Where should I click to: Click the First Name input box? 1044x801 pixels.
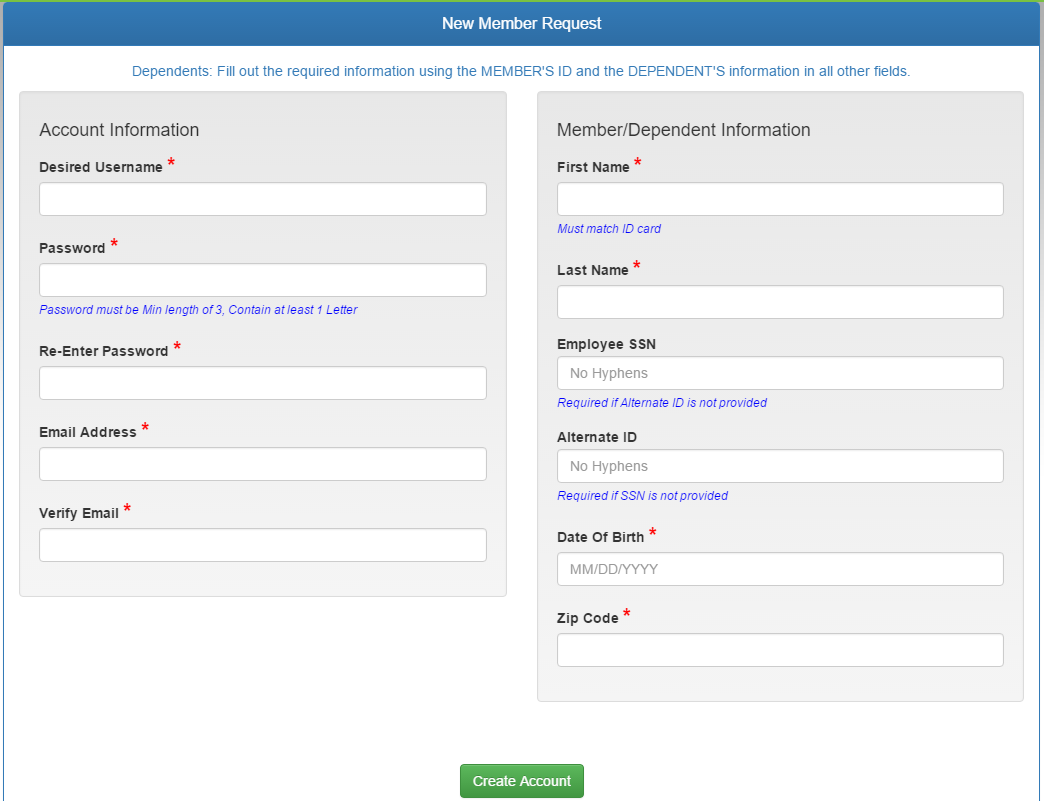[780, 199]
